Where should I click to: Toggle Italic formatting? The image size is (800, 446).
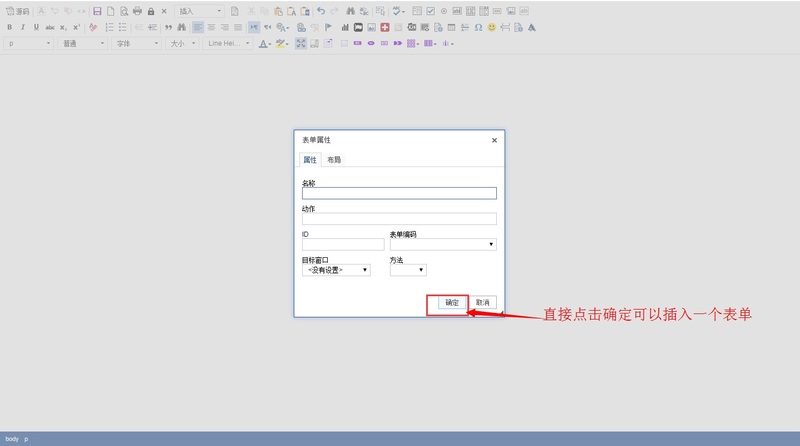[x=23, y=27]
